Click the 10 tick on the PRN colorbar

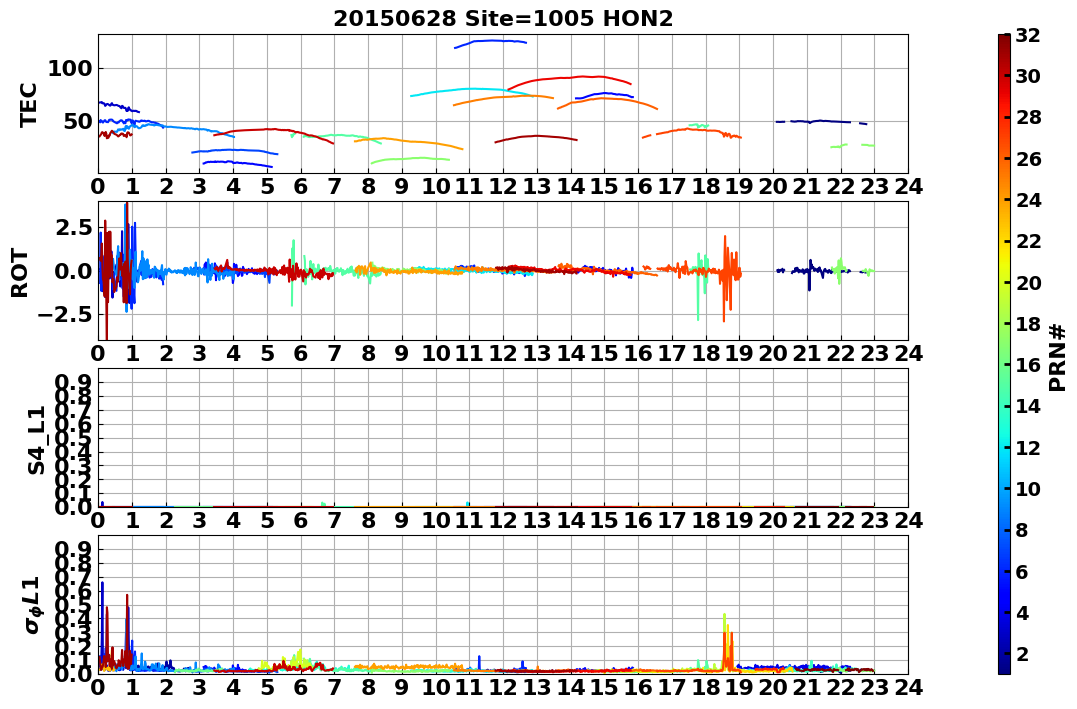1028,488
